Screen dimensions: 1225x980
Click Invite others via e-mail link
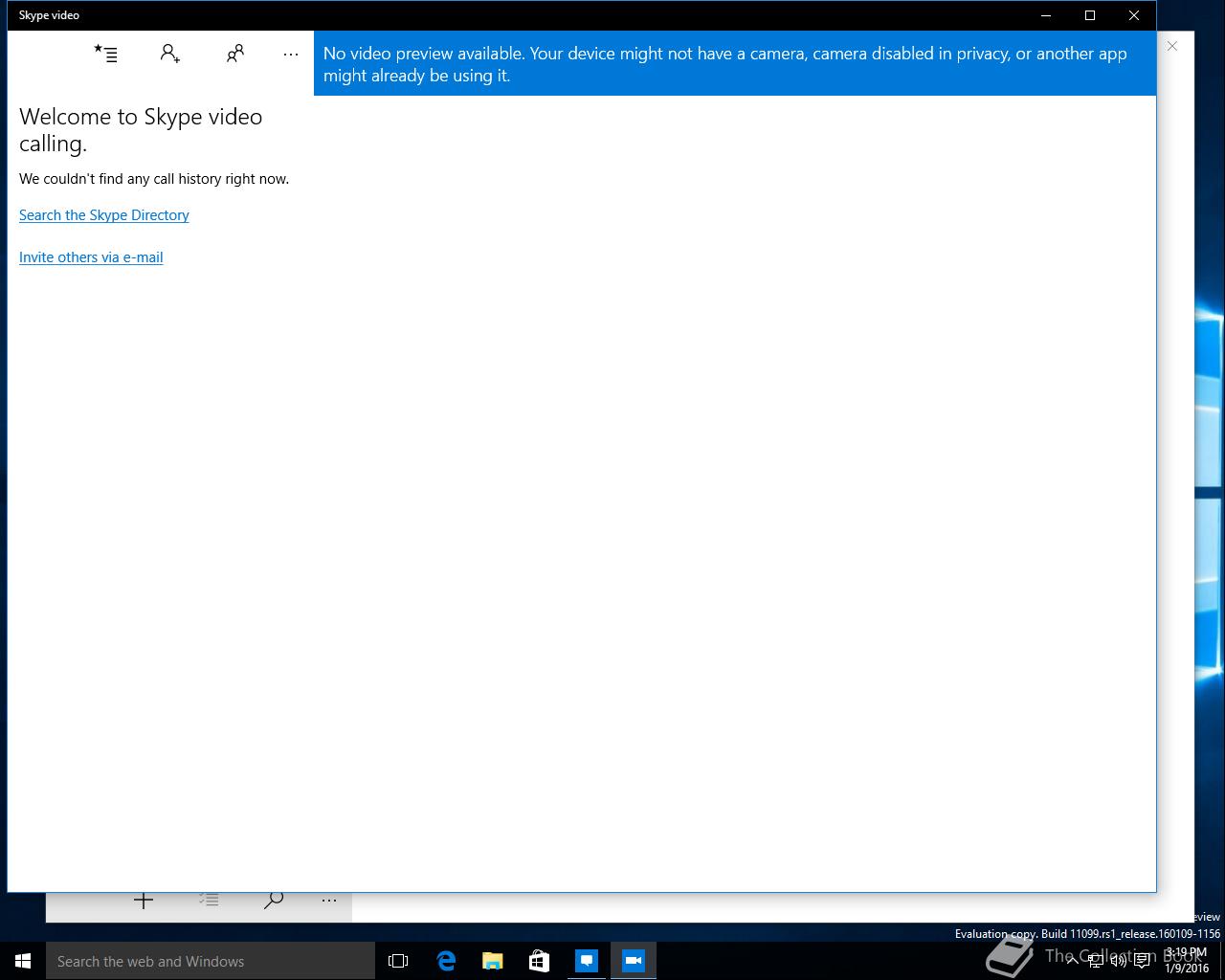91,257
